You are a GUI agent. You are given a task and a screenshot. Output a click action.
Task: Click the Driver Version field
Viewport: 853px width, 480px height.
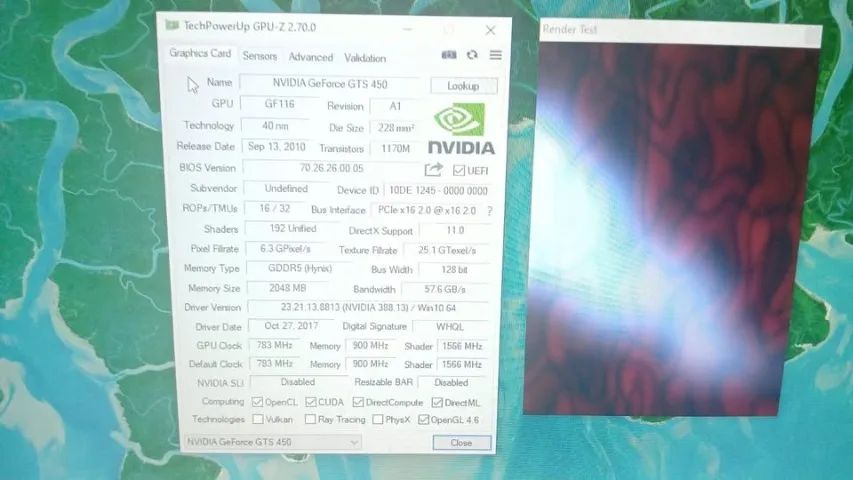pos(368,307)
